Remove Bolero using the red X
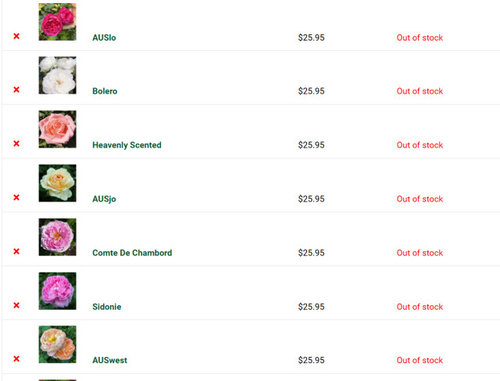The image size is (500, 381). (x=16, y=90)
